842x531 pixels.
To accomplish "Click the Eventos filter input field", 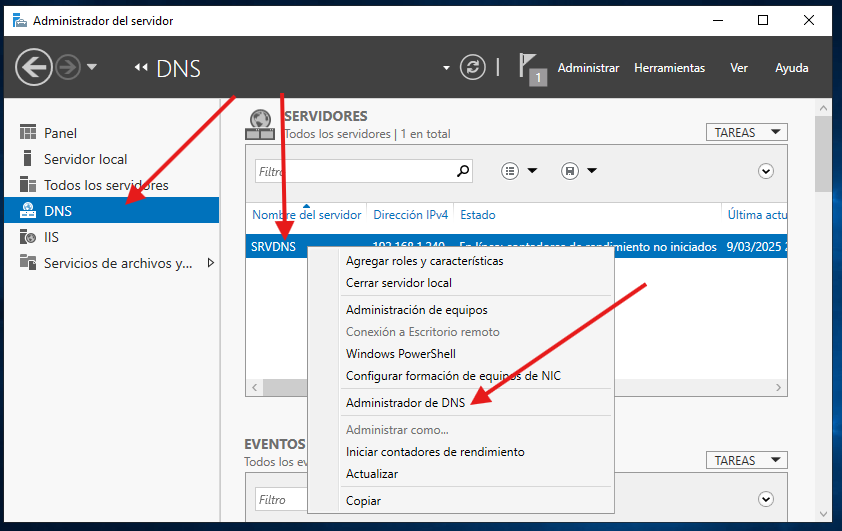I will click(281, 500).
